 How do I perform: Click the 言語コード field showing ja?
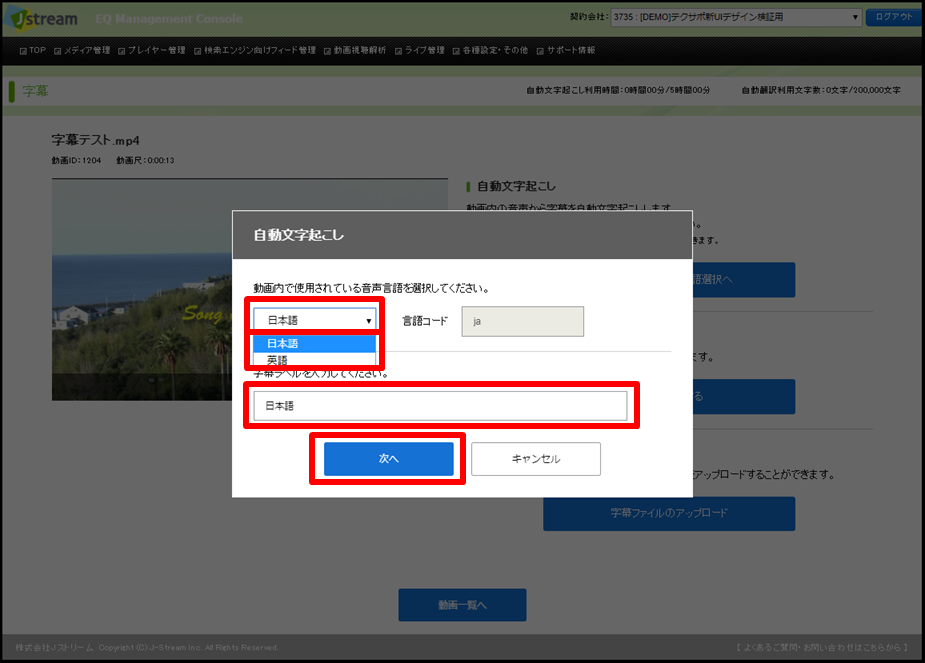pos(522,321)
